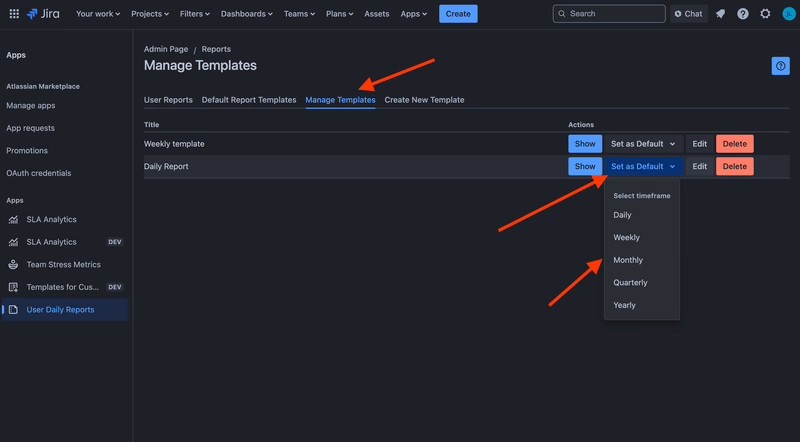
Task: Click the Actions column header
Action: pos(581,125)
